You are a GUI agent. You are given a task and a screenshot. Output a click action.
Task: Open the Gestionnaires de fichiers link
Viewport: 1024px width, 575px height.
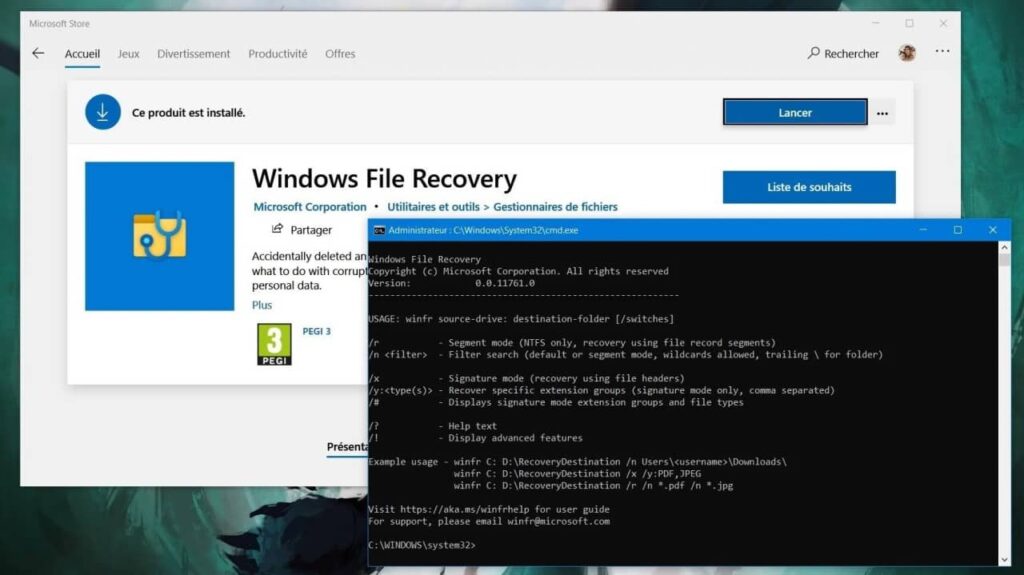tap(555, 206)
